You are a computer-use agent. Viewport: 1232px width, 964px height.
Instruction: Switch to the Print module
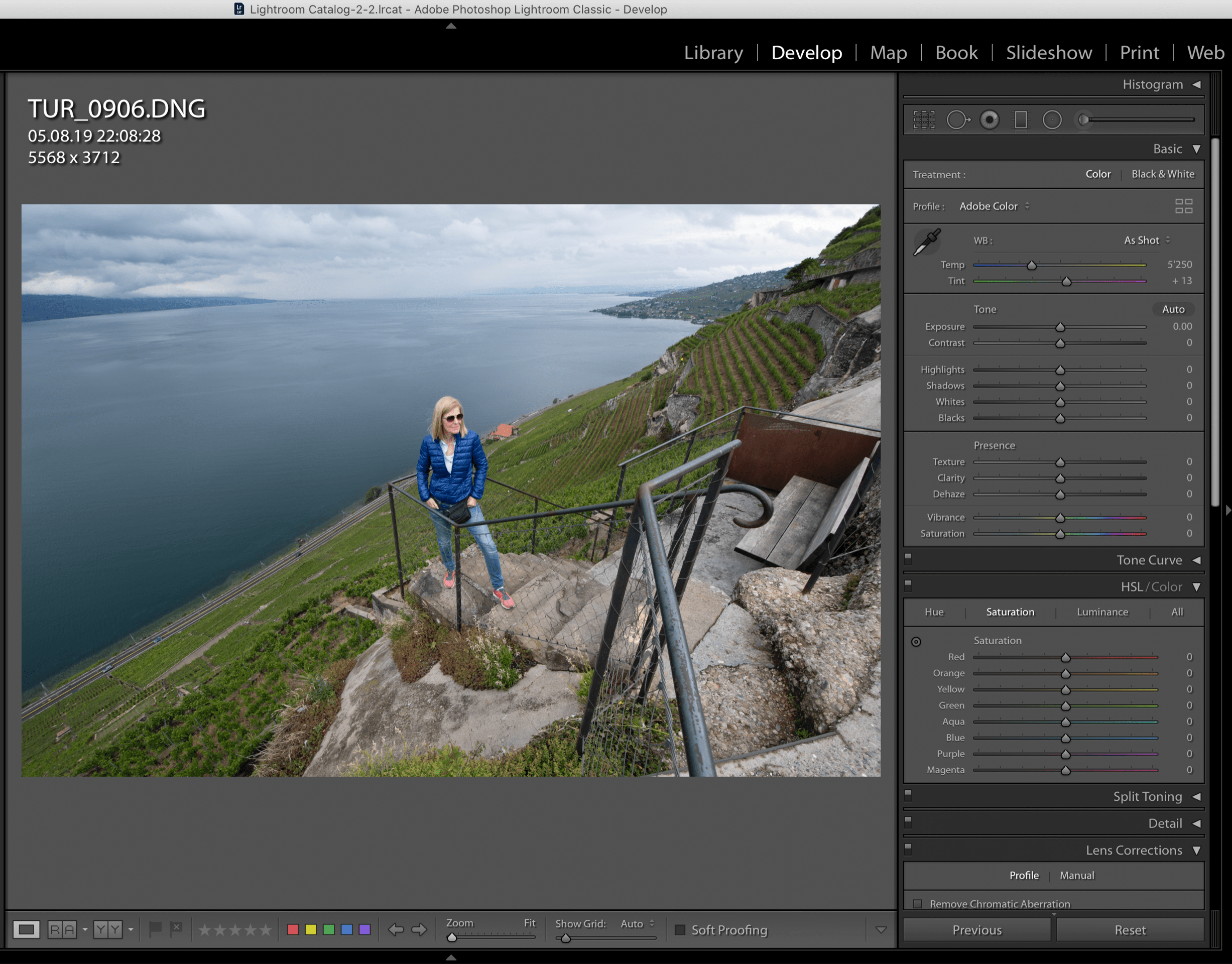tap(1139, 53)
